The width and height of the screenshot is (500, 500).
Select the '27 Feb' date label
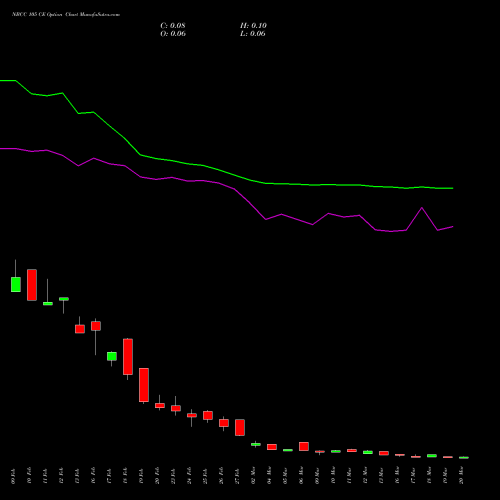[x=237, y=476]
